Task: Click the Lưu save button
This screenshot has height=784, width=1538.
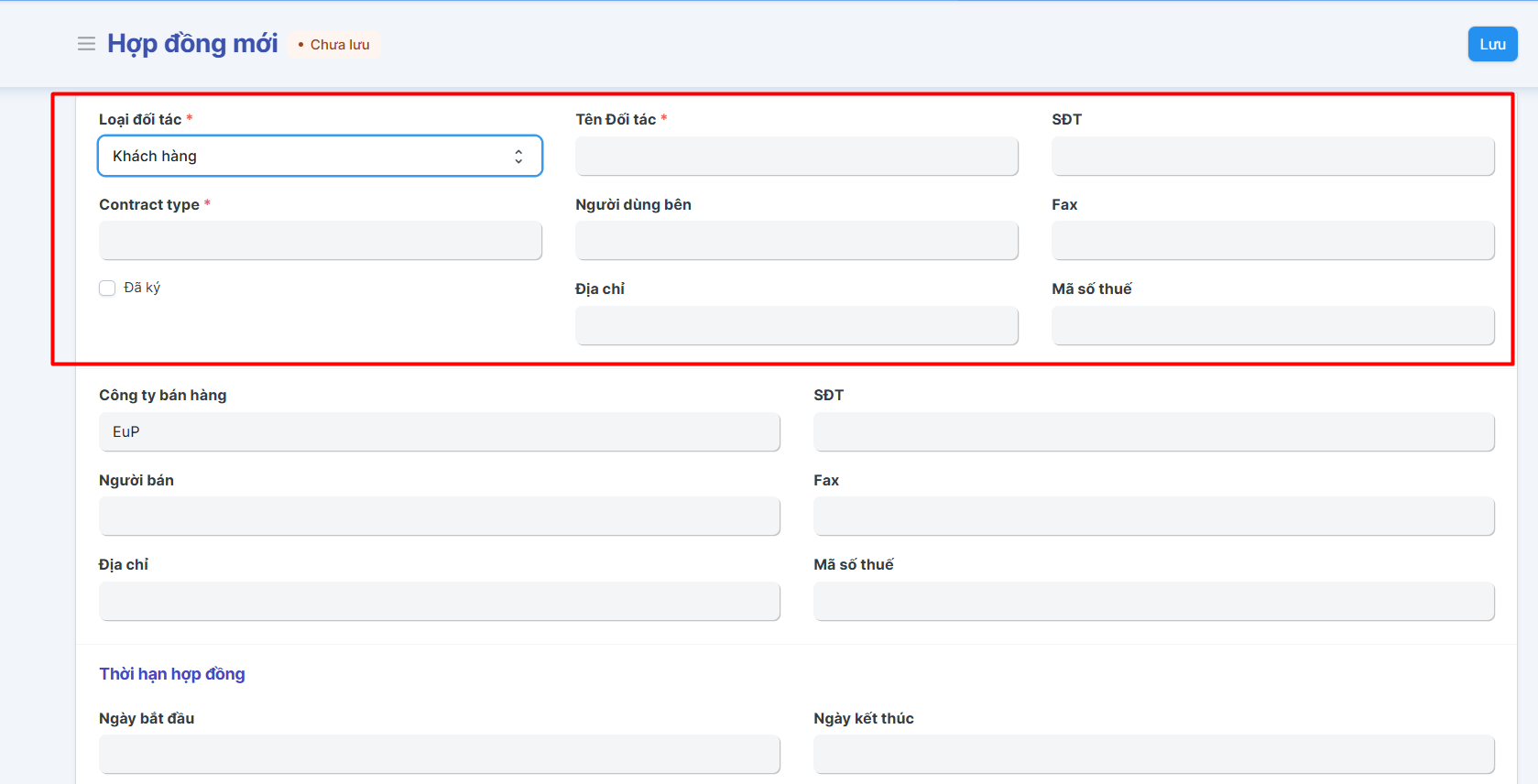Action: [1492, 44]
